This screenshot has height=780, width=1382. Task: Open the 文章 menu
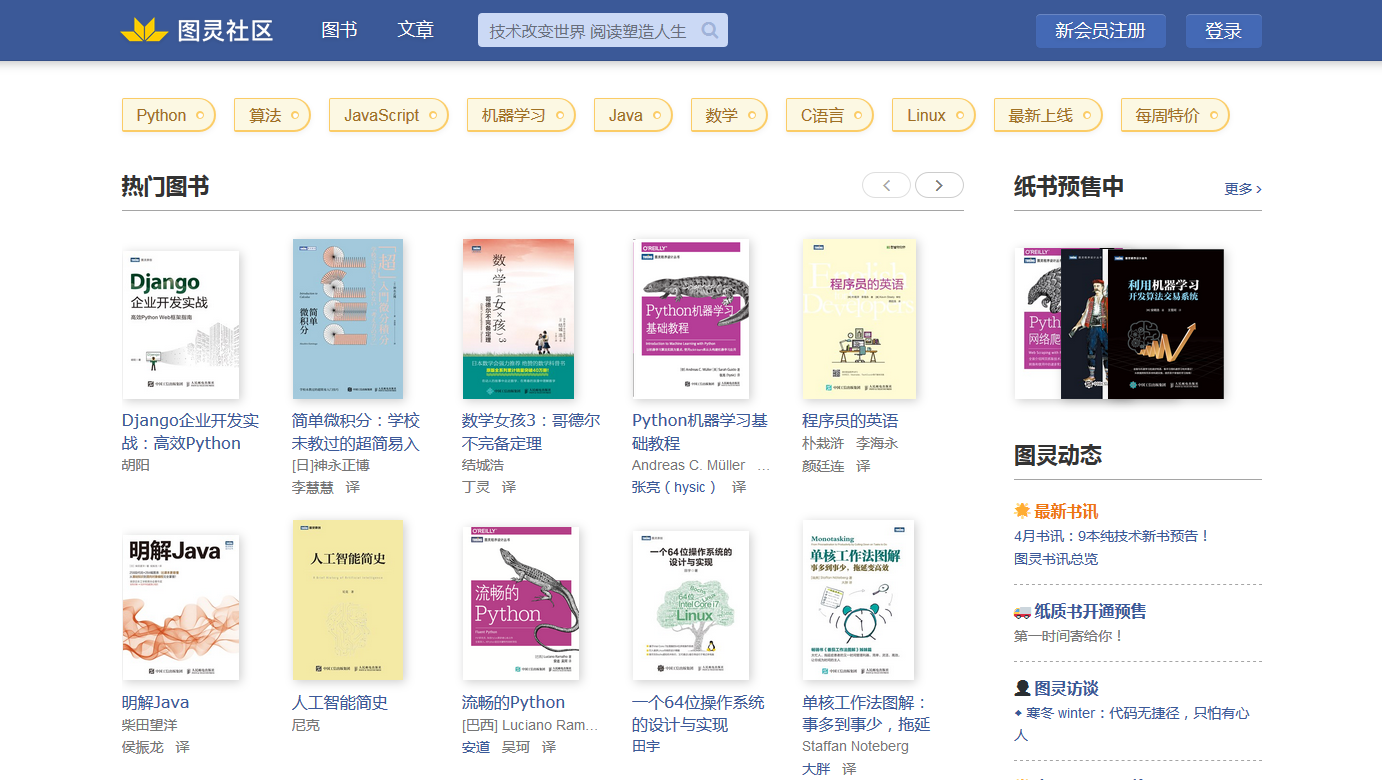[x=415, y=29]
